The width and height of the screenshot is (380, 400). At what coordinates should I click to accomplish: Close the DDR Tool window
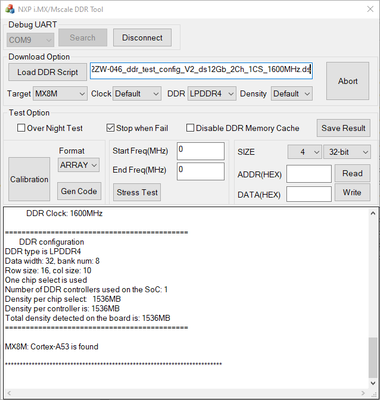coord(370,9)
